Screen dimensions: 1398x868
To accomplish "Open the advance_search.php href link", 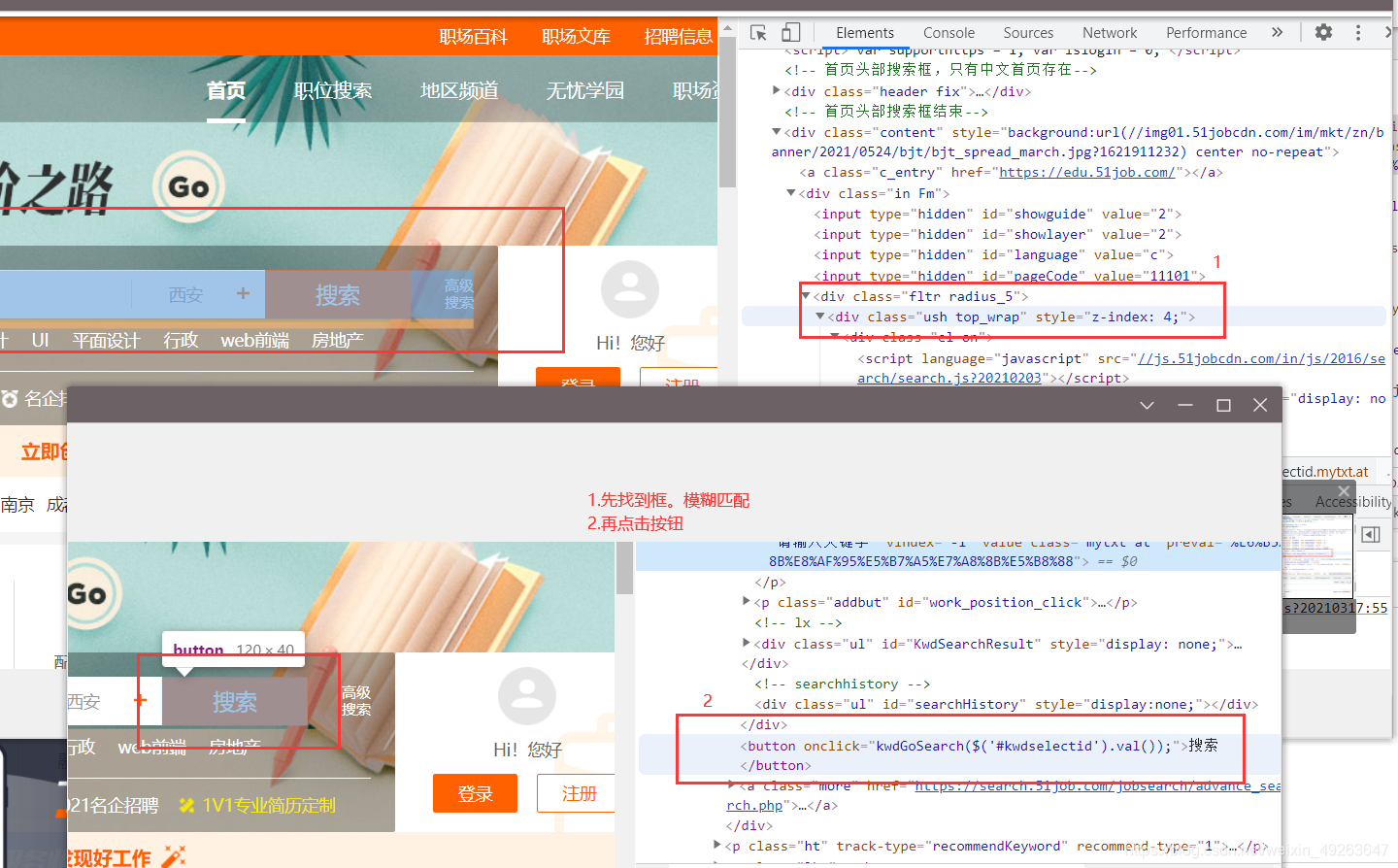I will coord(1004,796).
